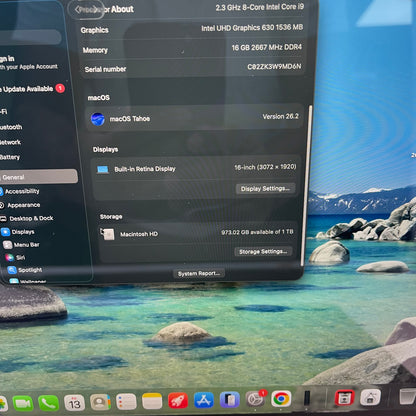Launch the Phone app in Dock
Screen dimensions: 416x416
click(x=48, y=403)
